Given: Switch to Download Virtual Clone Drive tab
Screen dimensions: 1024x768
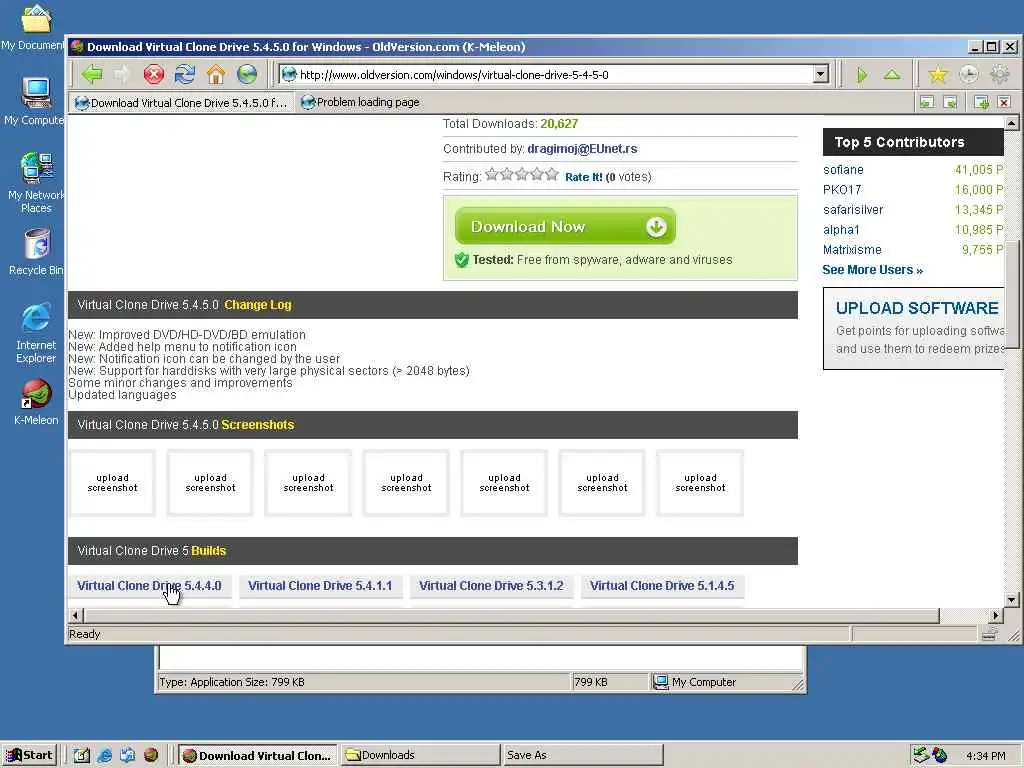Looking at the screenshot, I should tap(181, 103).
